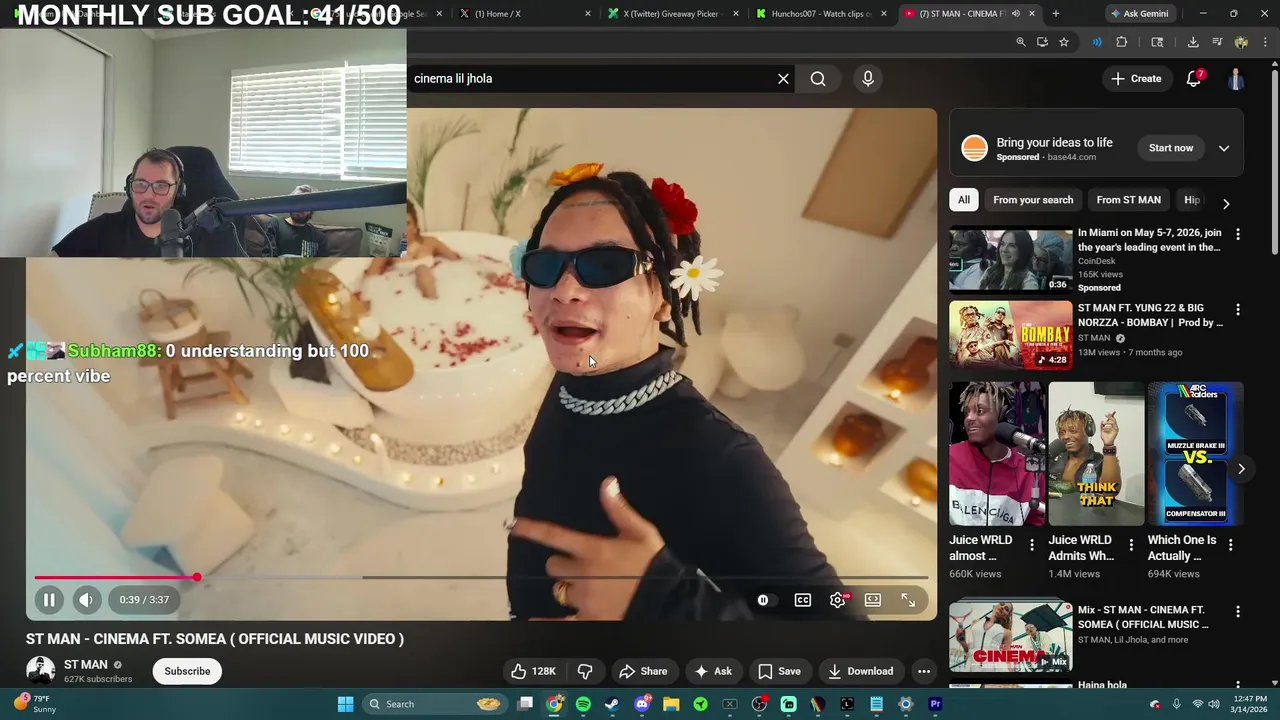The image size is (1280, 720).
Task: Click taskbar volume speaker icon
Action: click(x=1214, y=704)
